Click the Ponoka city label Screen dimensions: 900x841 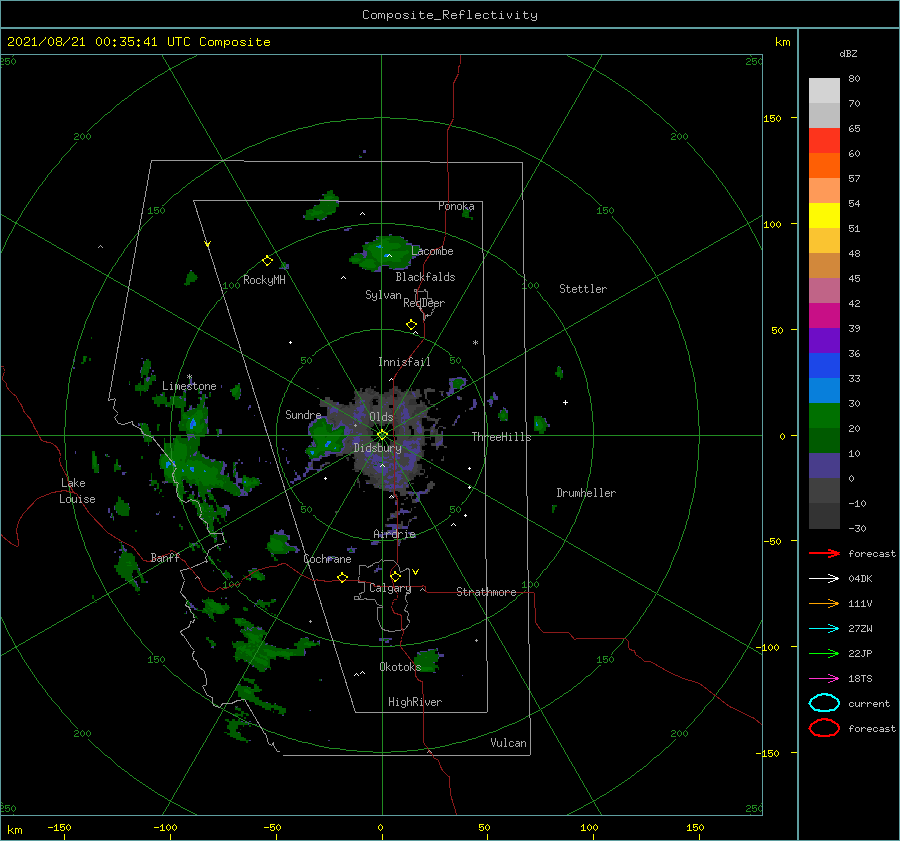[x=456, y=206]
